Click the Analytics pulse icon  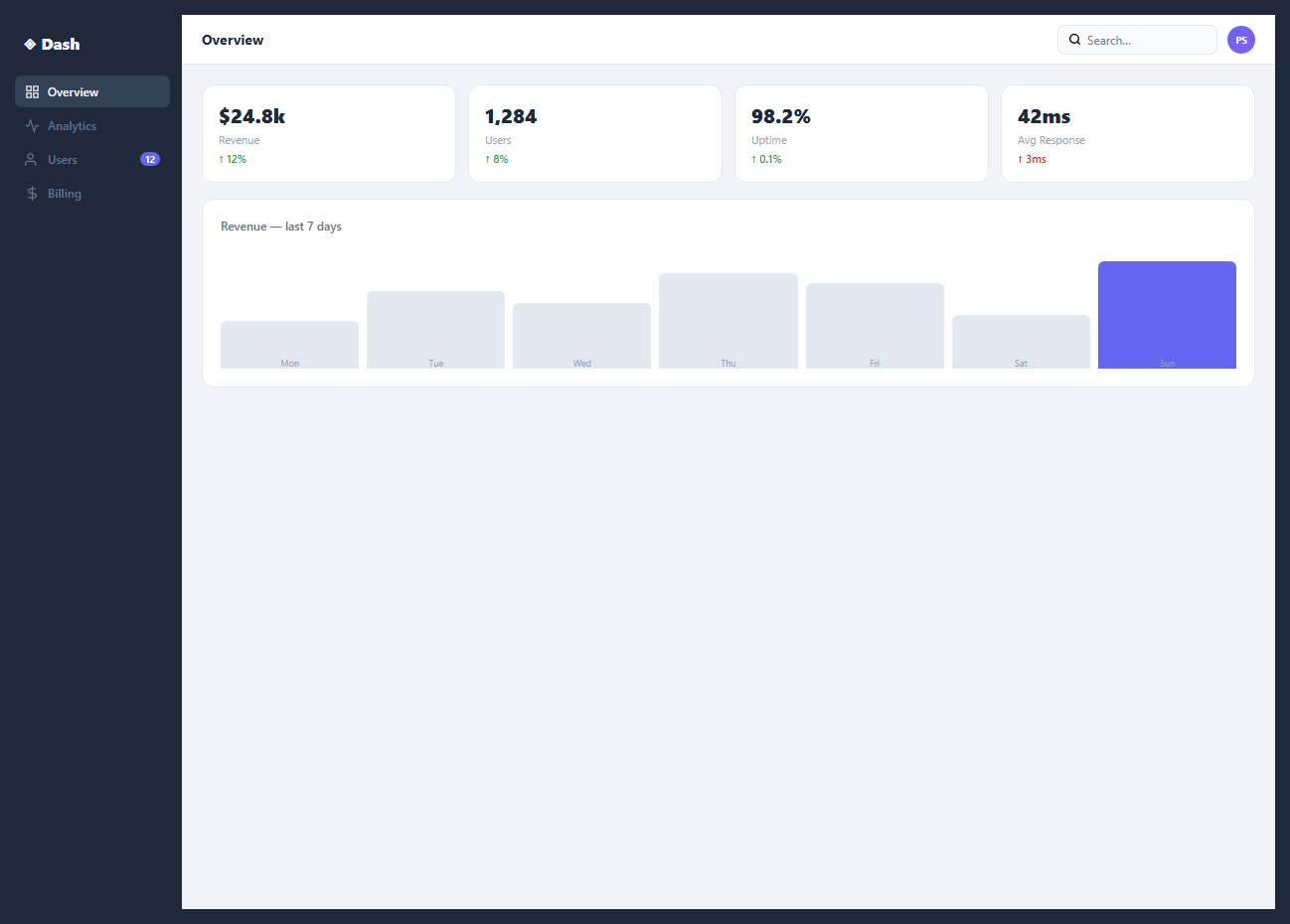32,126
